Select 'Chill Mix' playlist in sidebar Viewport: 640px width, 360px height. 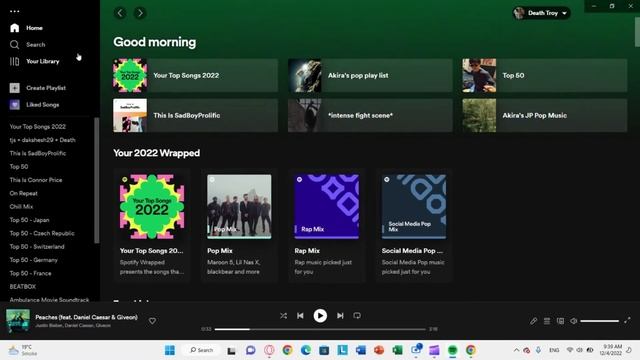(x=21, y=207)
